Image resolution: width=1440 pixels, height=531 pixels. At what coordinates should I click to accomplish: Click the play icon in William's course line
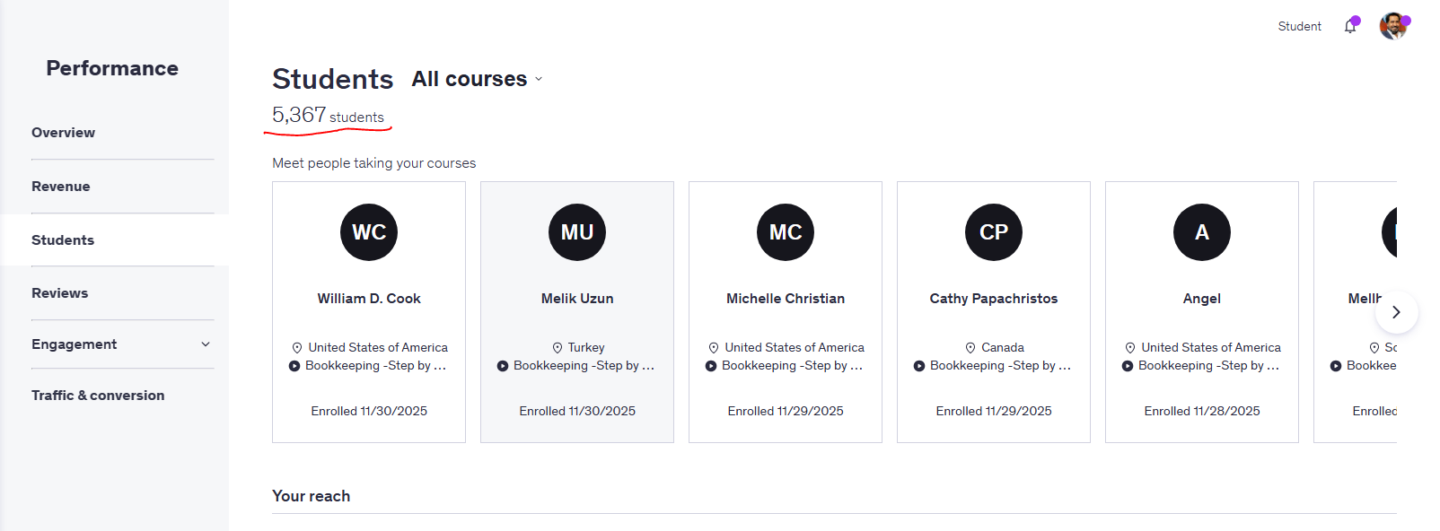point(295,366)
